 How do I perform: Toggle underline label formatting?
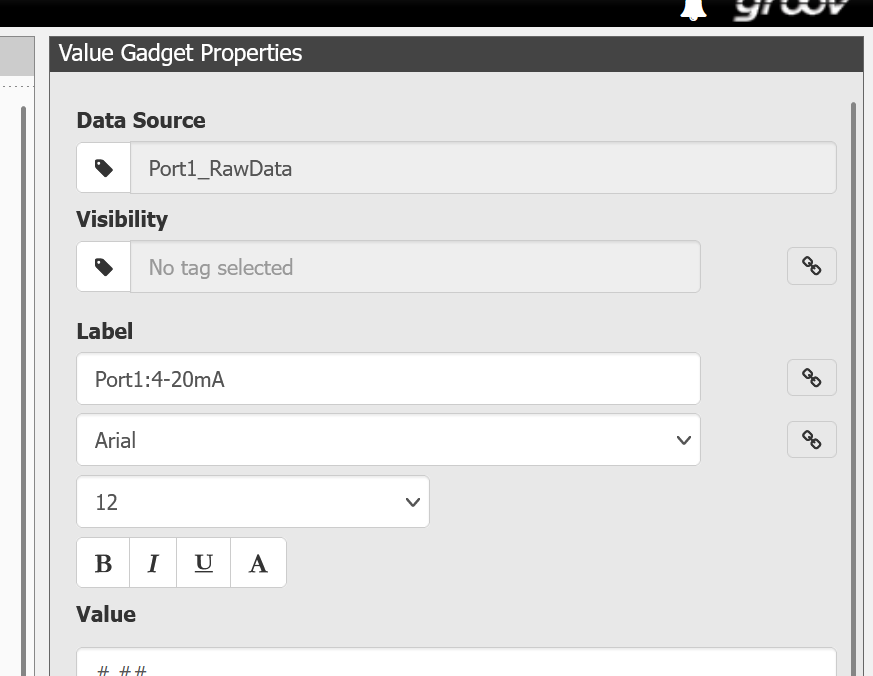point(203,563)
